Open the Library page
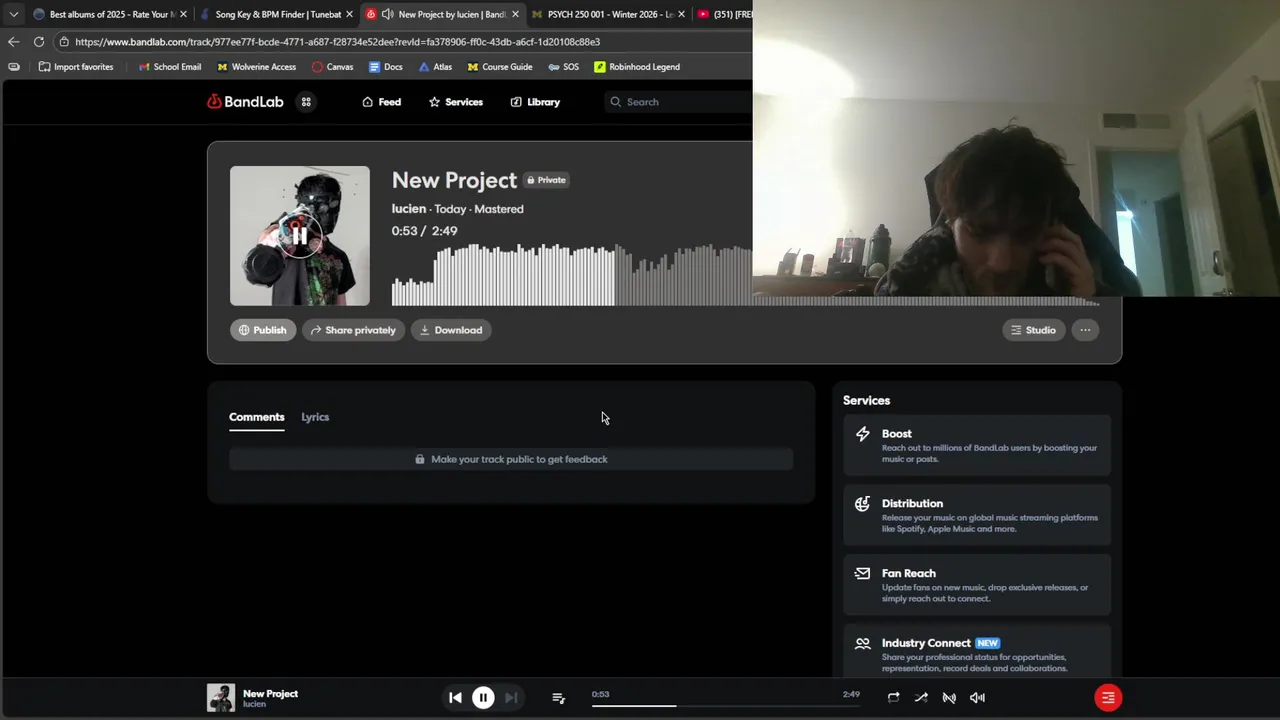The image size is (1280, 720). pos(535,102)
